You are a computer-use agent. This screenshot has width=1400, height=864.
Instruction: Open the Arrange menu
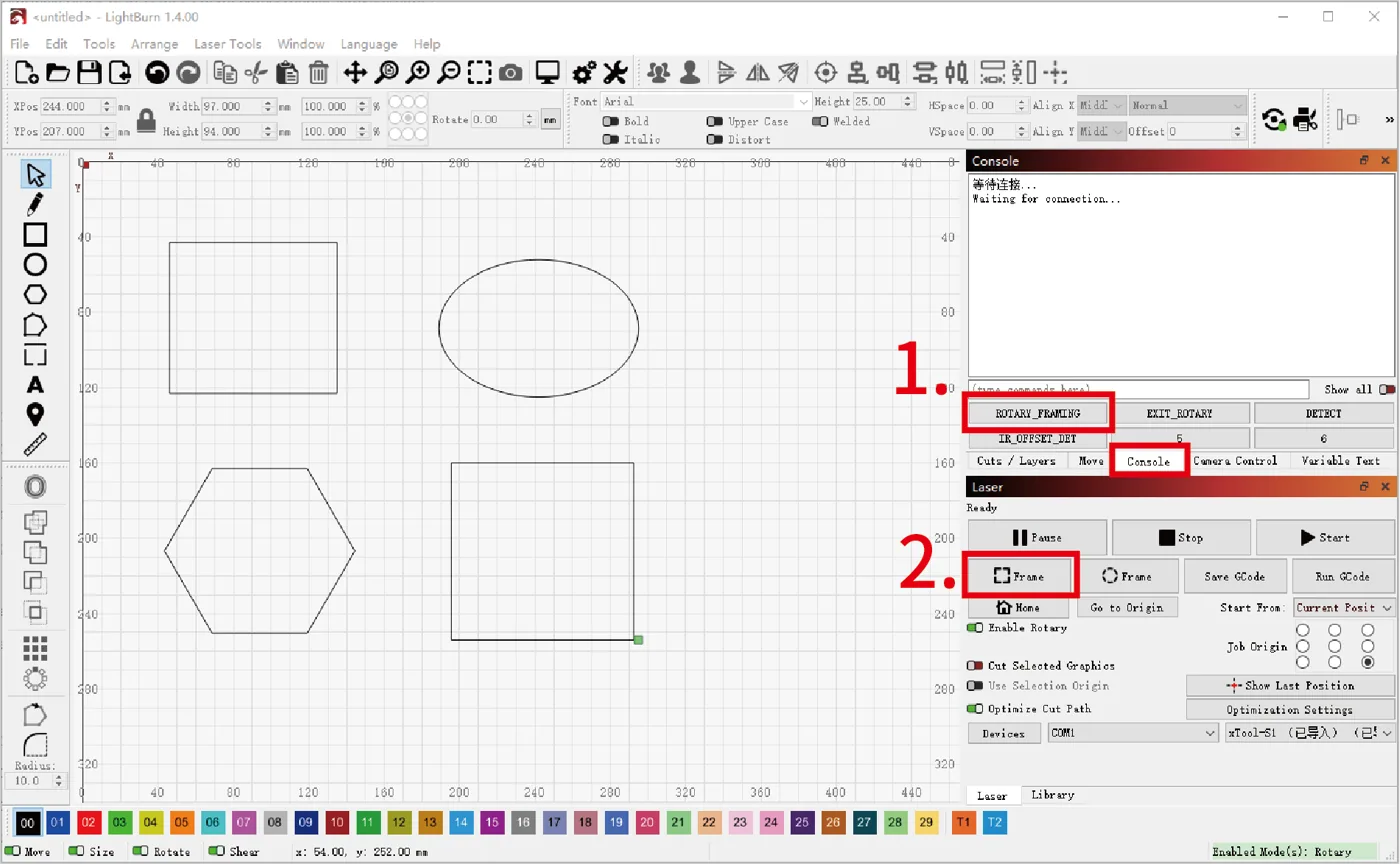coord(154,44)
